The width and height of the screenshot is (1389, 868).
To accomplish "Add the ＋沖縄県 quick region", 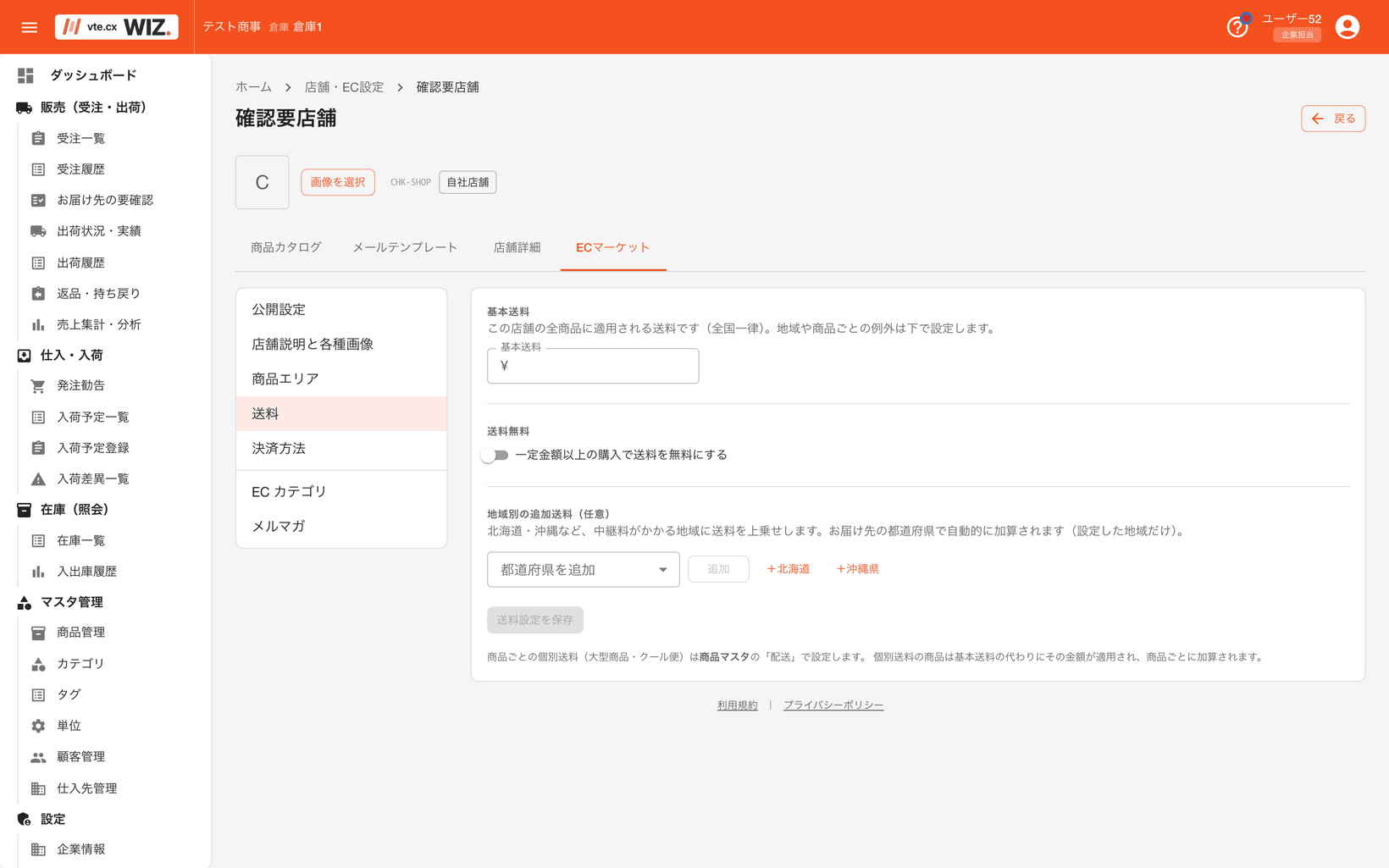I will tap(858, 569).
